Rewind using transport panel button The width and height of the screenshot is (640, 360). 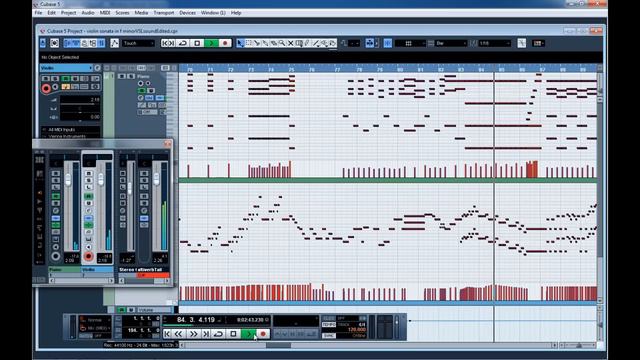click(x=179, y=334)
